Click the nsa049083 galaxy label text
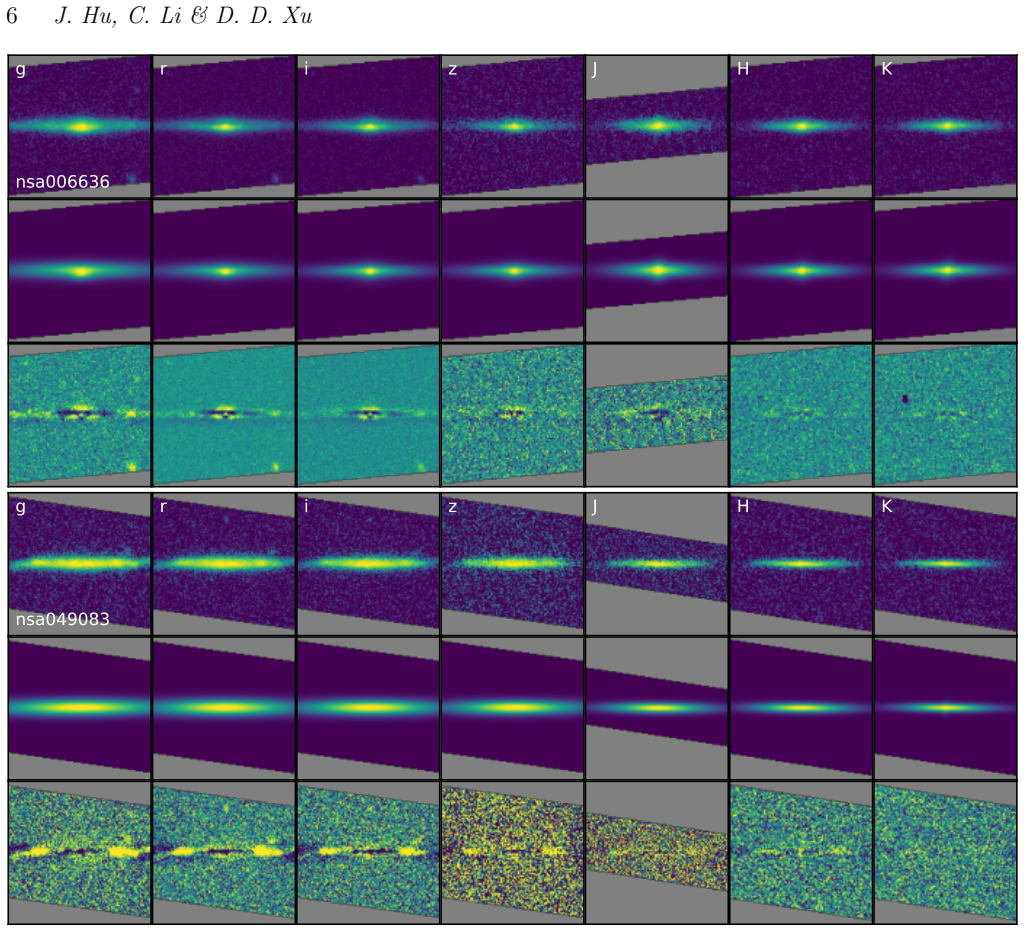Image resolution: width=1024 pixels, height=932 pixels. click(x=63, y=619)
